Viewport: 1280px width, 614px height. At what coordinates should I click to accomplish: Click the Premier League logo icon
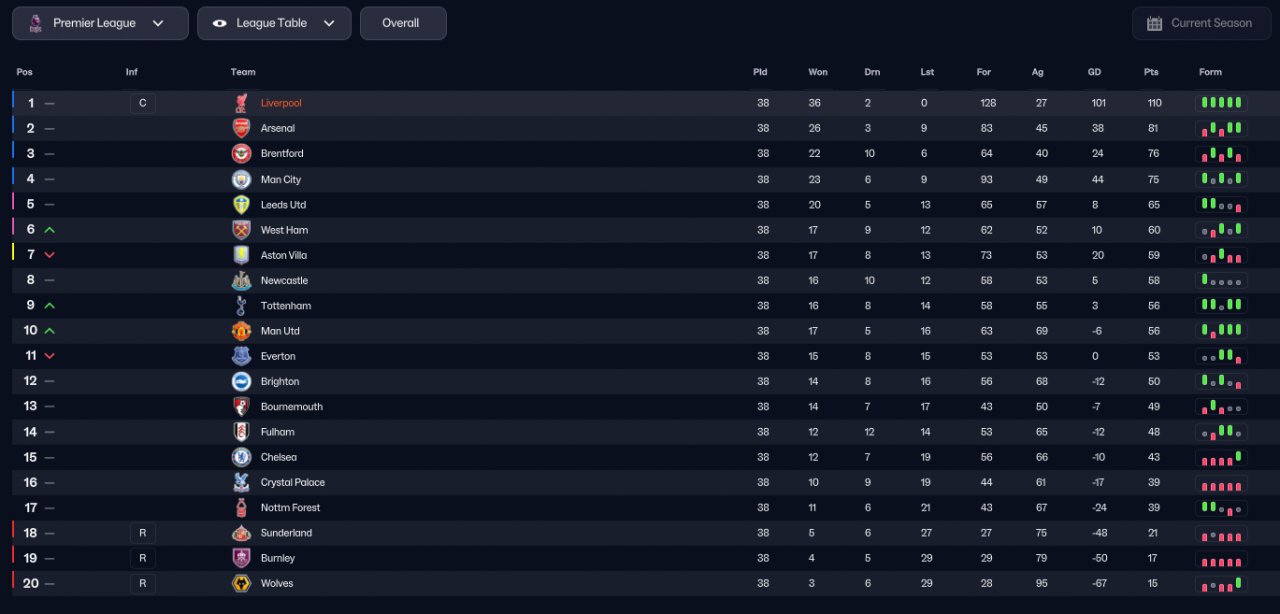pyautogui.click(x=36, y=23)
